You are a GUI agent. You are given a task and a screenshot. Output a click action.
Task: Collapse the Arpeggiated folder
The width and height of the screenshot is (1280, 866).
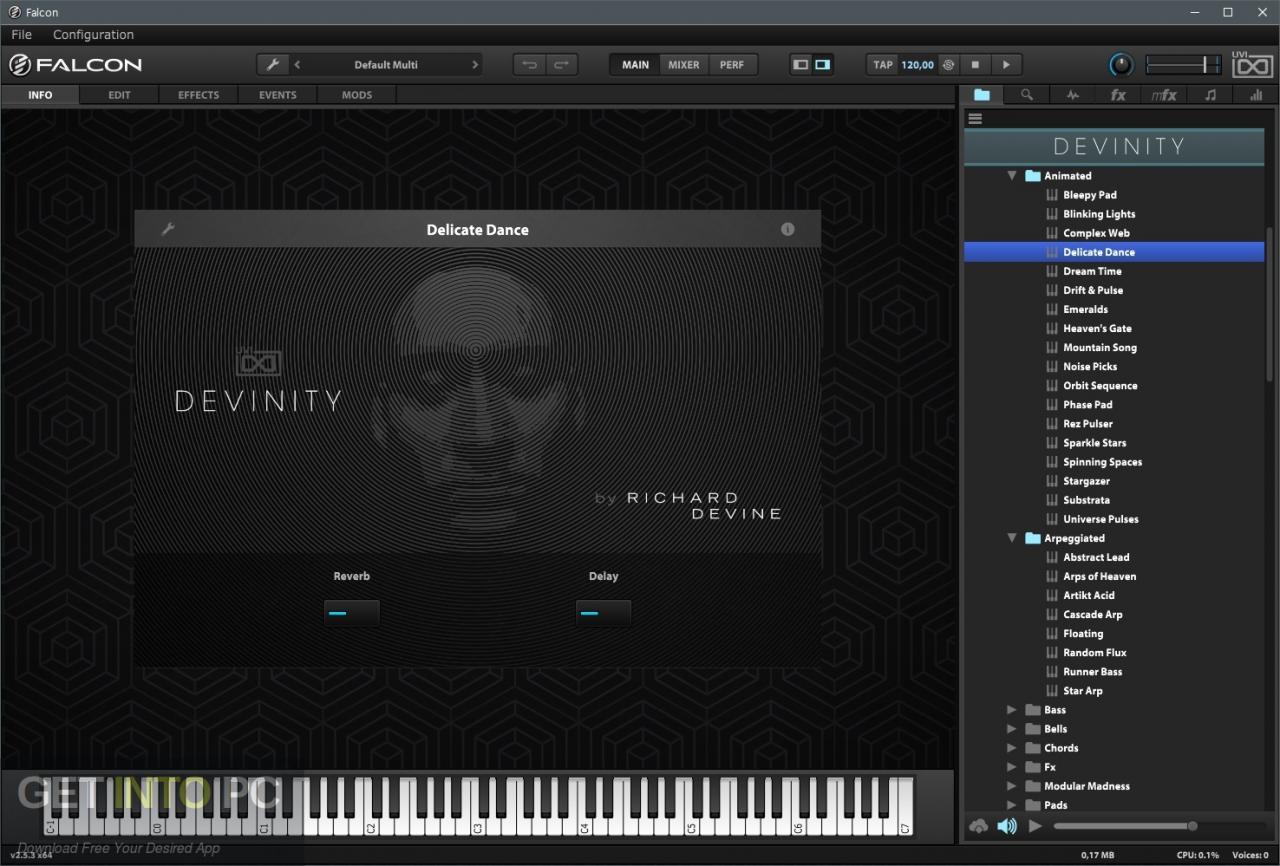1012,538
